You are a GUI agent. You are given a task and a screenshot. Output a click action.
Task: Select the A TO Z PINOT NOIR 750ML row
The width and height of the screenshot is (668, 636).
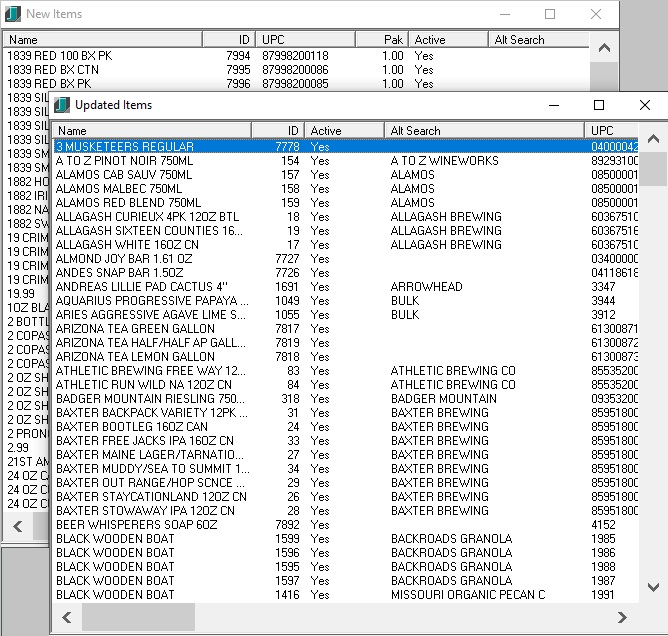[x=346, y=161]
